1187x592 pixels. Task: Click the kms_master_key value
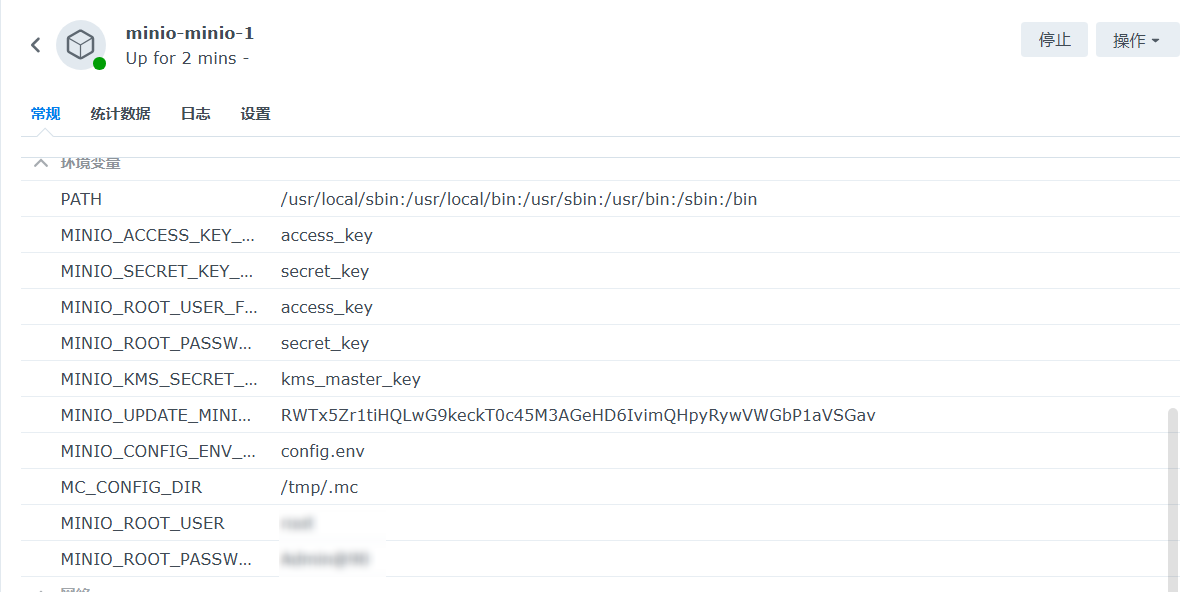click(x=350, y=379)
